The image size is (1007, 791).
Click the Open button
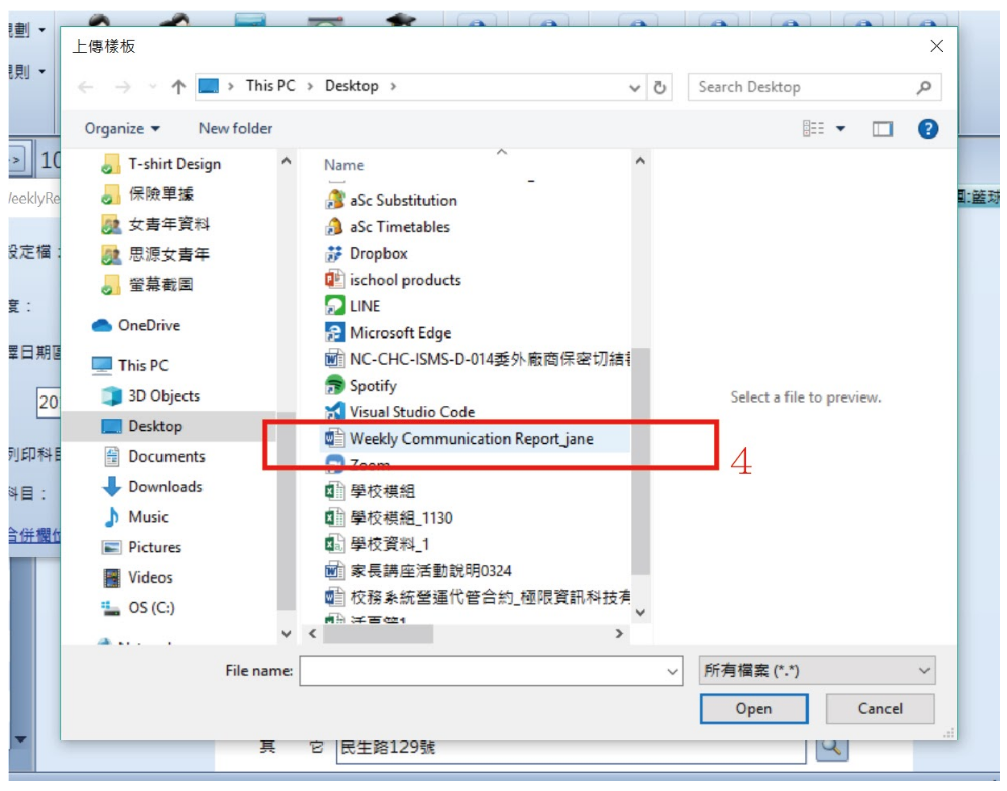753,708
